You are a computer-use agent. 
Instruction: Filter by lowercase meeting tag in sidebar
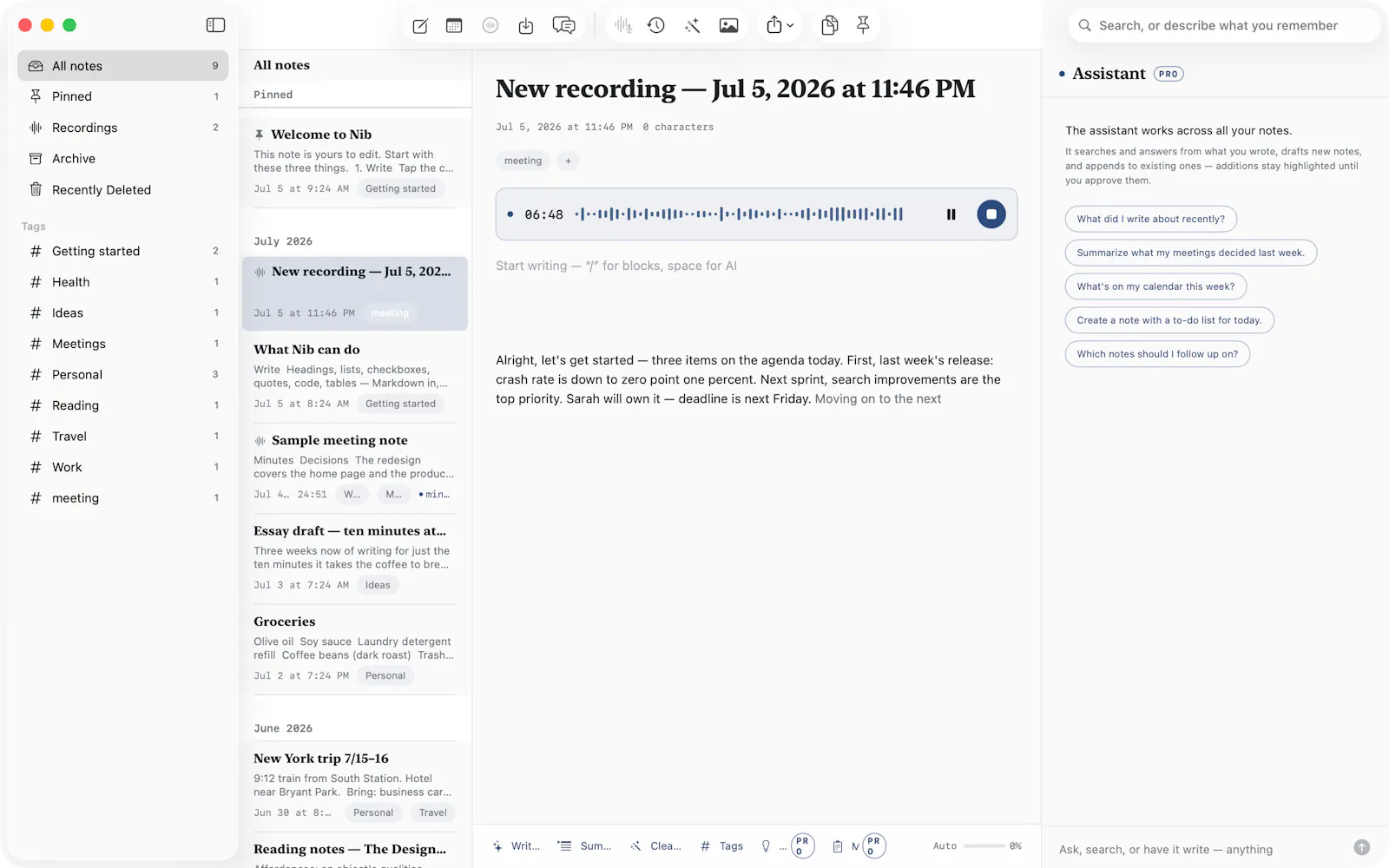(122, 498)
